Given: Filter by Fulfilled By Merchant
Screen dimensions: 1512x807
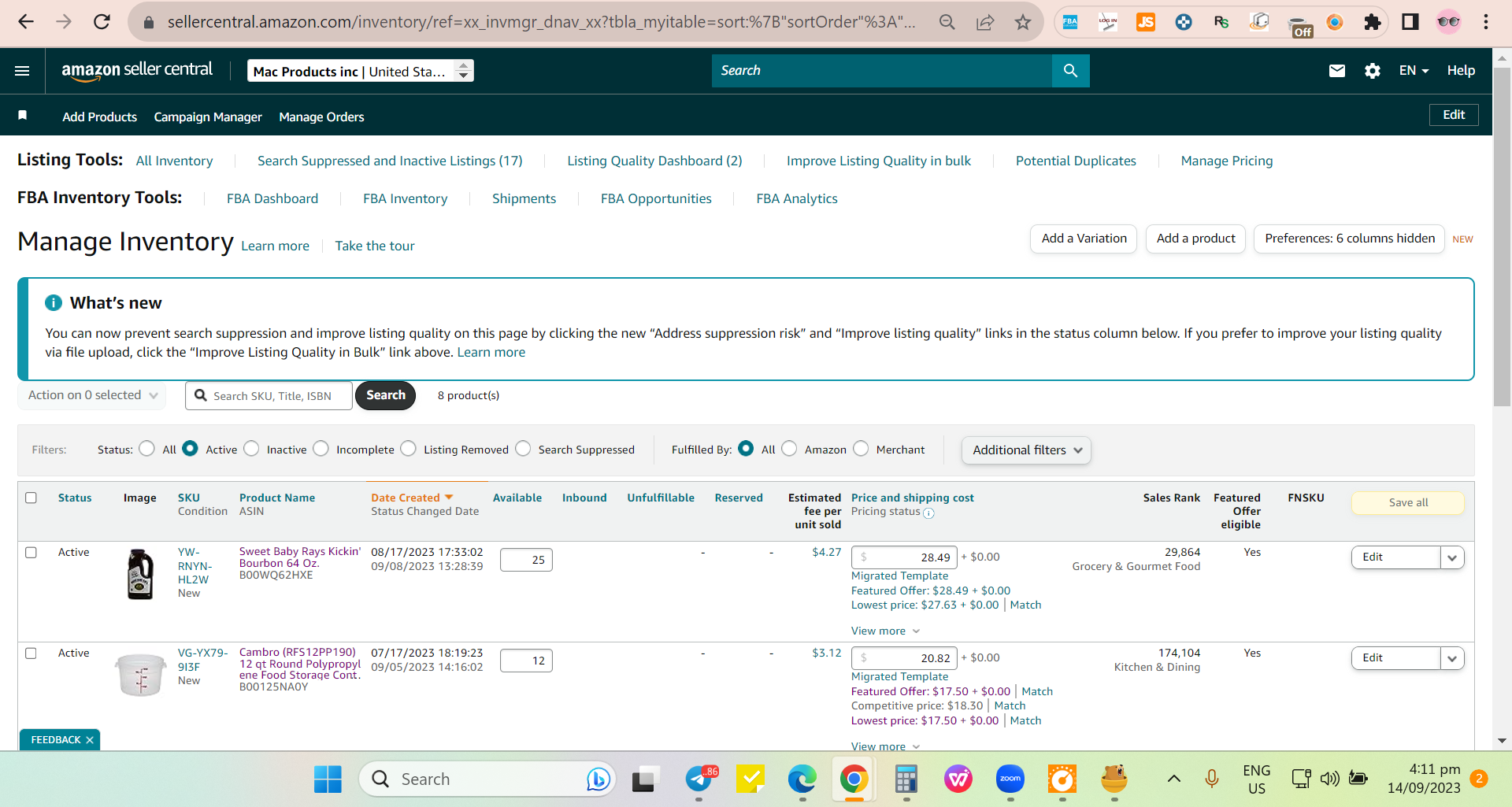Looking at the screenshot, I should (861, 449).
